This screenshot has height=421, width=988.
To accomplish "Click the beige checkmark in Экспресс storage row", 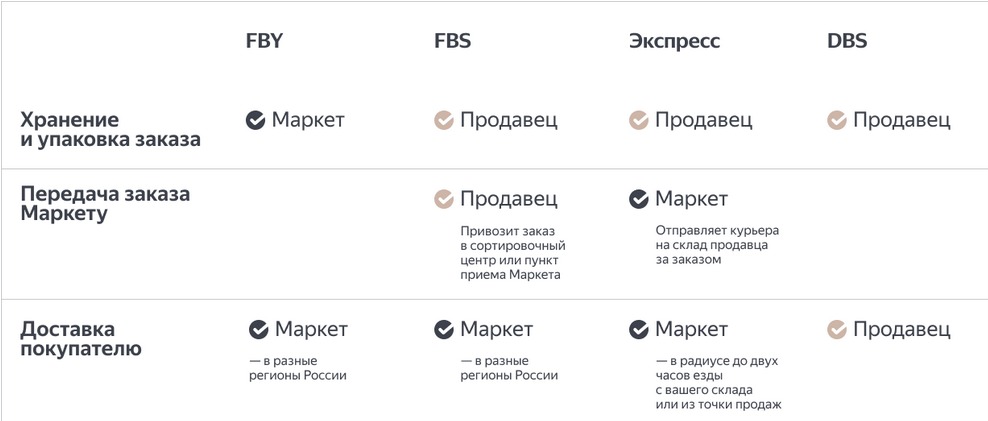I will 639,120.
